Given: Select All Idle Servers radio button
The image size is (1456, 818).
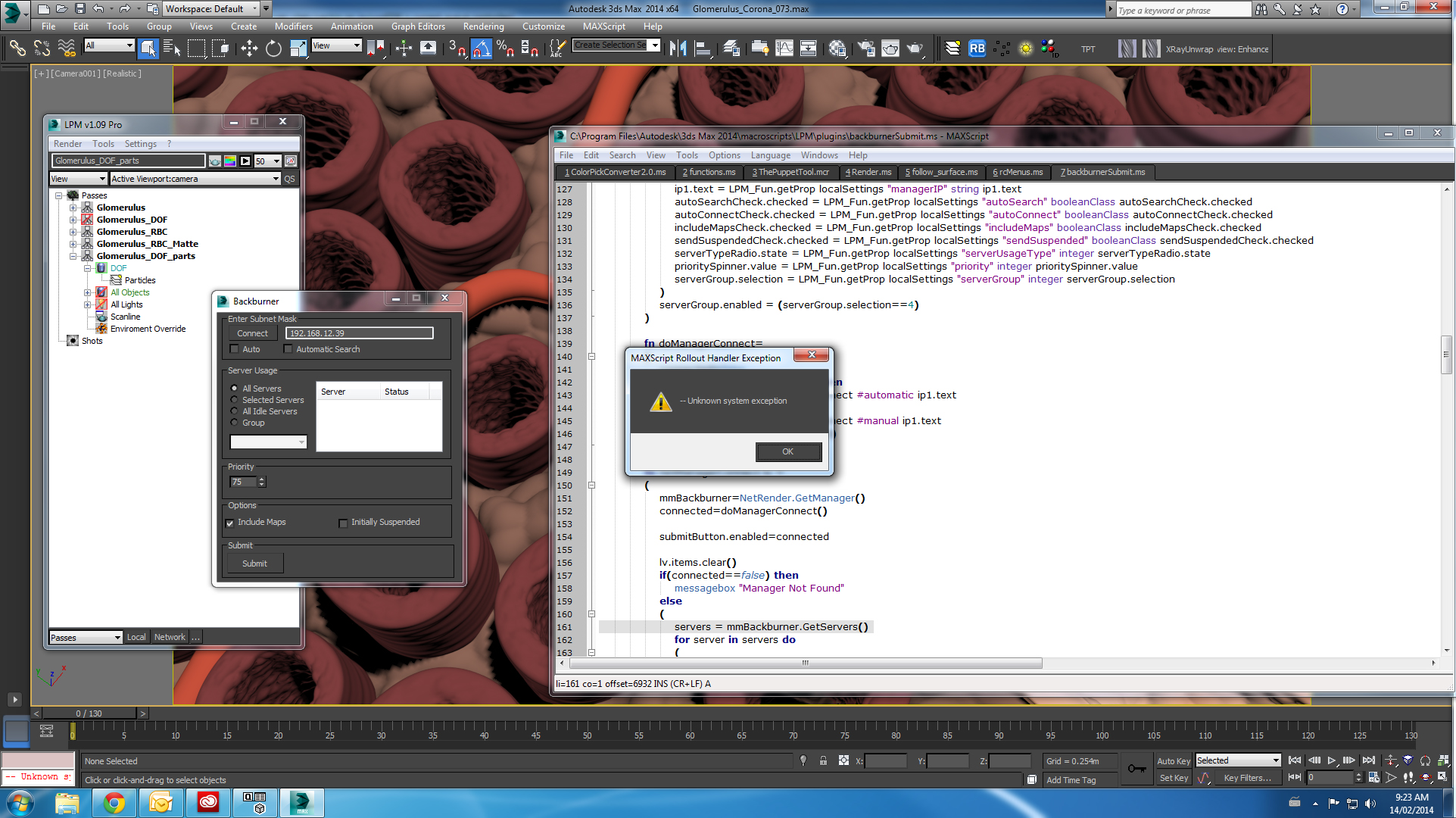Looking at the screenshot, I should click(x=235, y=411).
